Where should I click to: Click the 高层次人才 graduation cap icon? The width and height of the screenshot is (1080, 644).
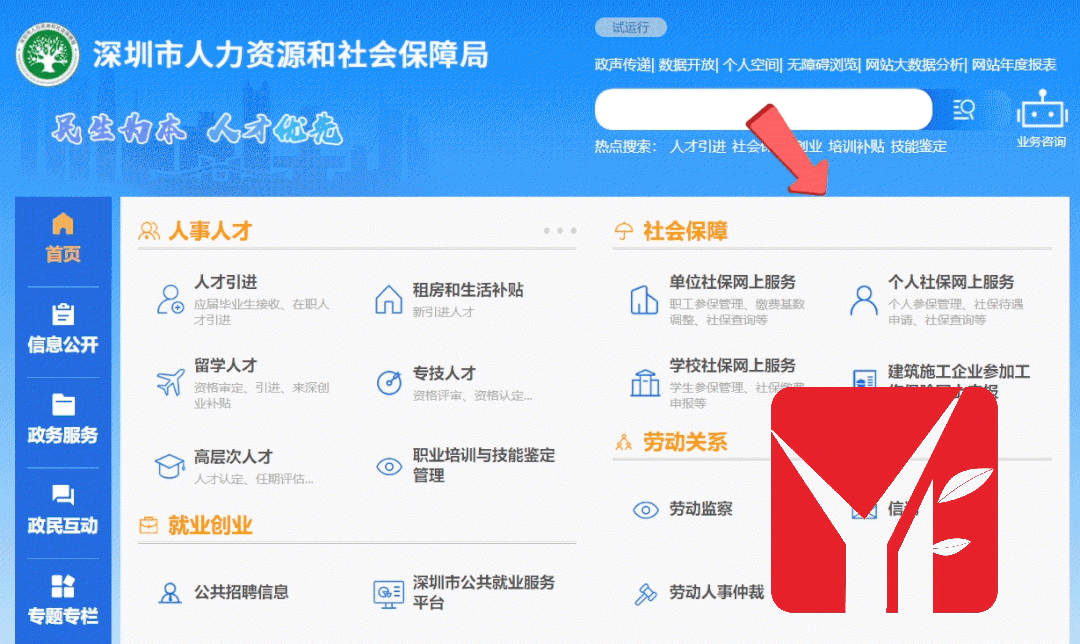(x=169, y=466)
